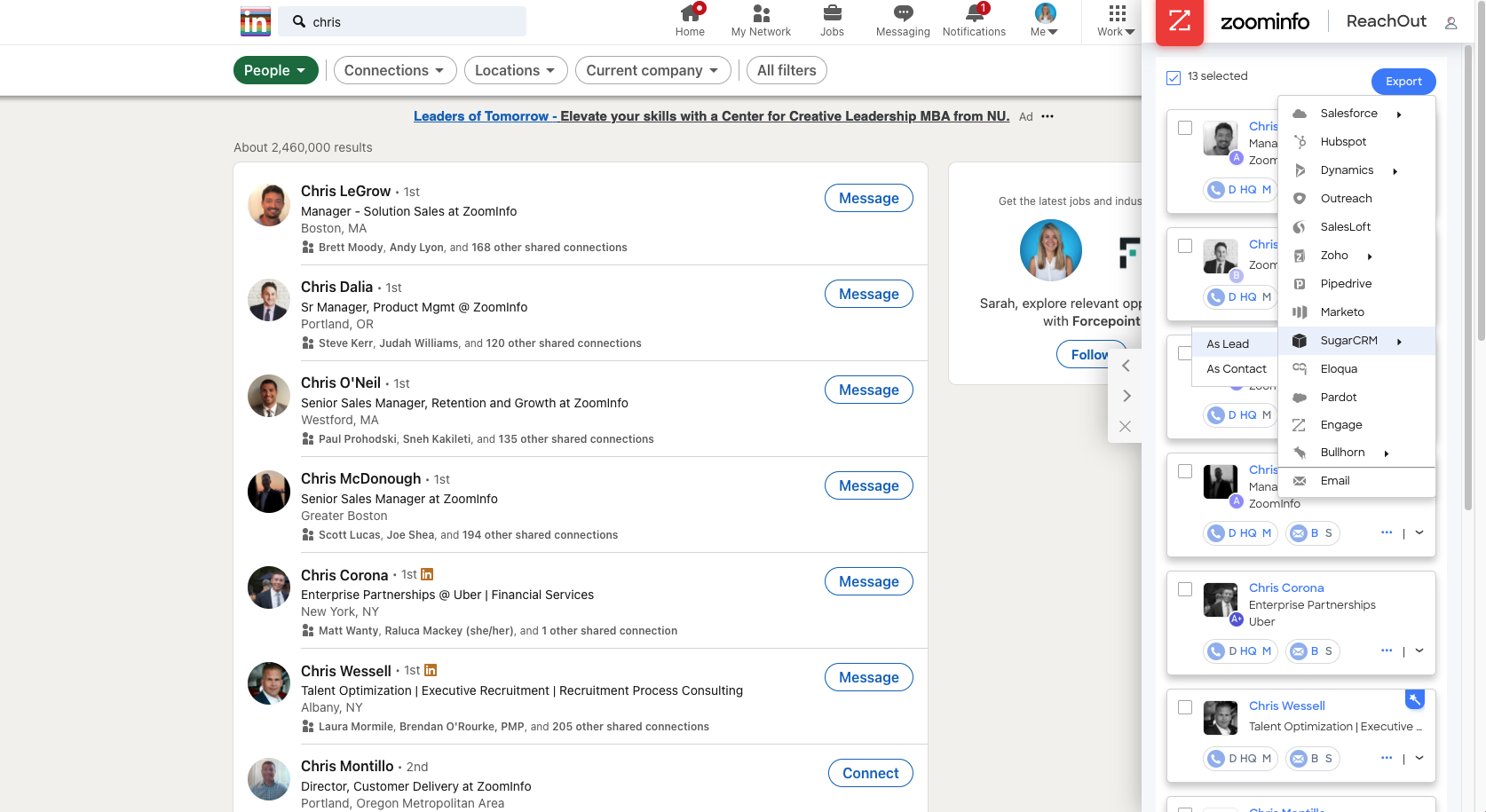
Task: Click phone icon on Chris Corona card
Action: tap(1216, 651)
